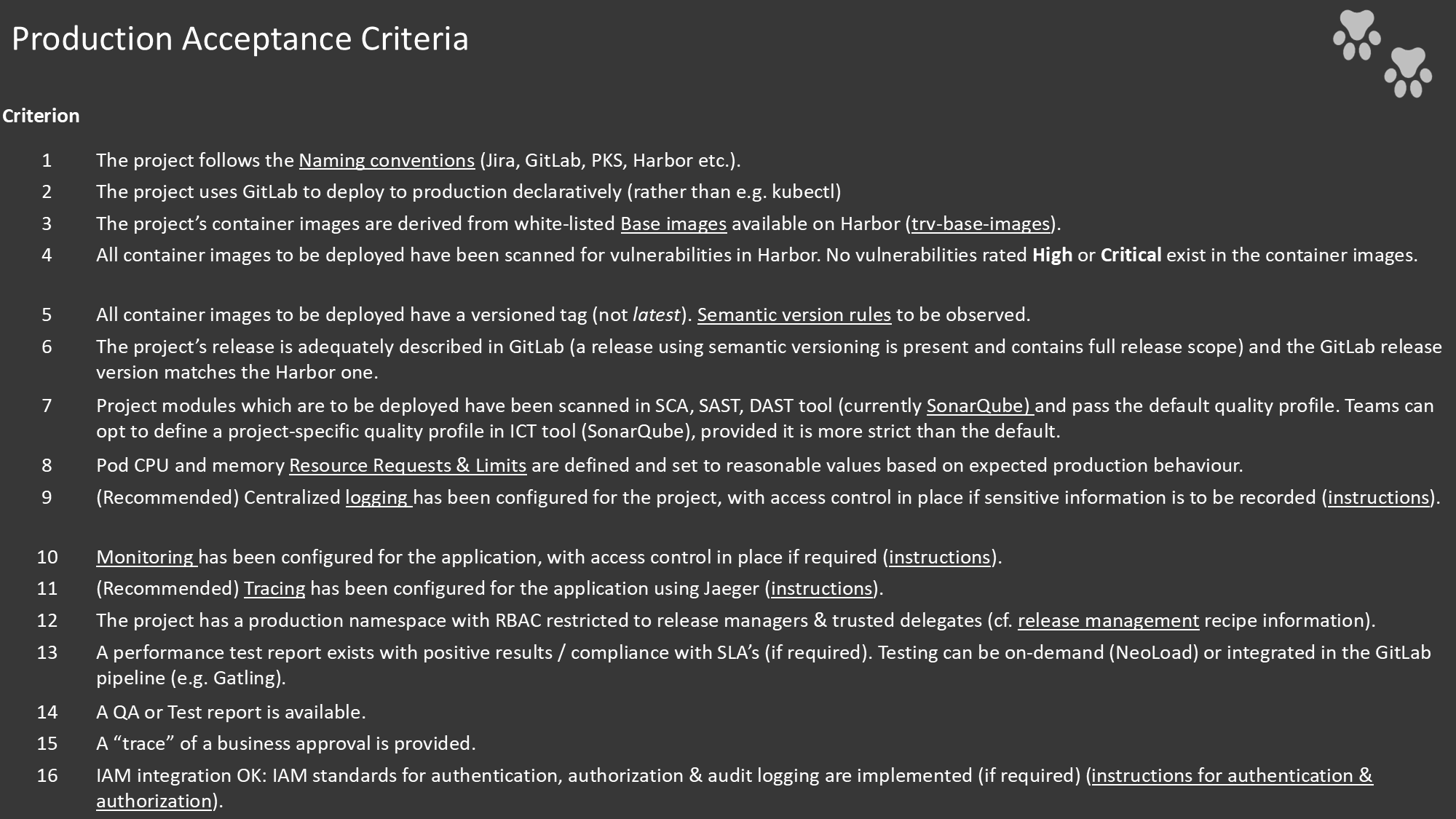
Task: Open instructions link in criterion 9
Action: pyautogui.click(x=1378, y=497)
